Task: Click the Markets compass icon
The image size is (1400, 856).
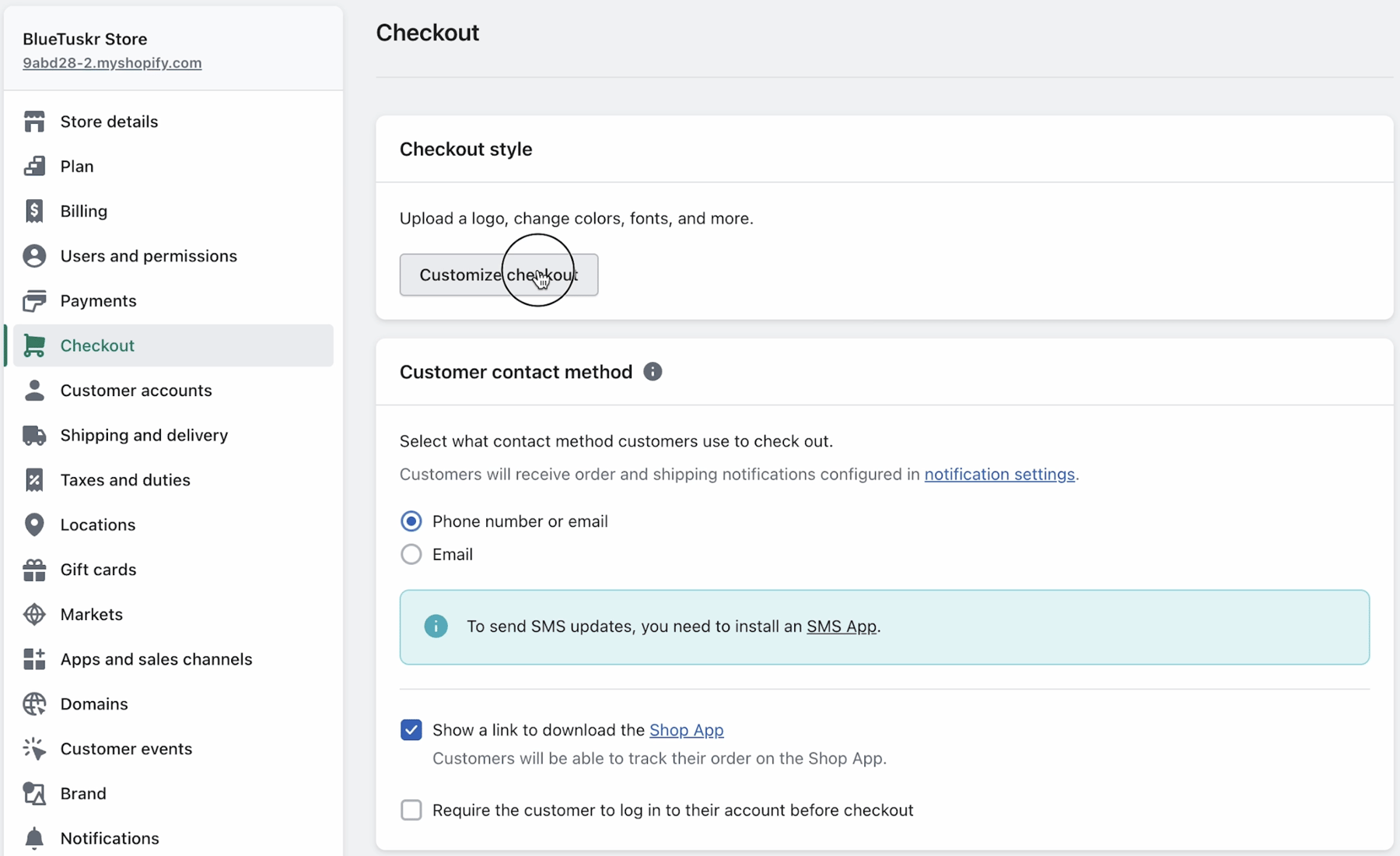Action: click(35, 614)
